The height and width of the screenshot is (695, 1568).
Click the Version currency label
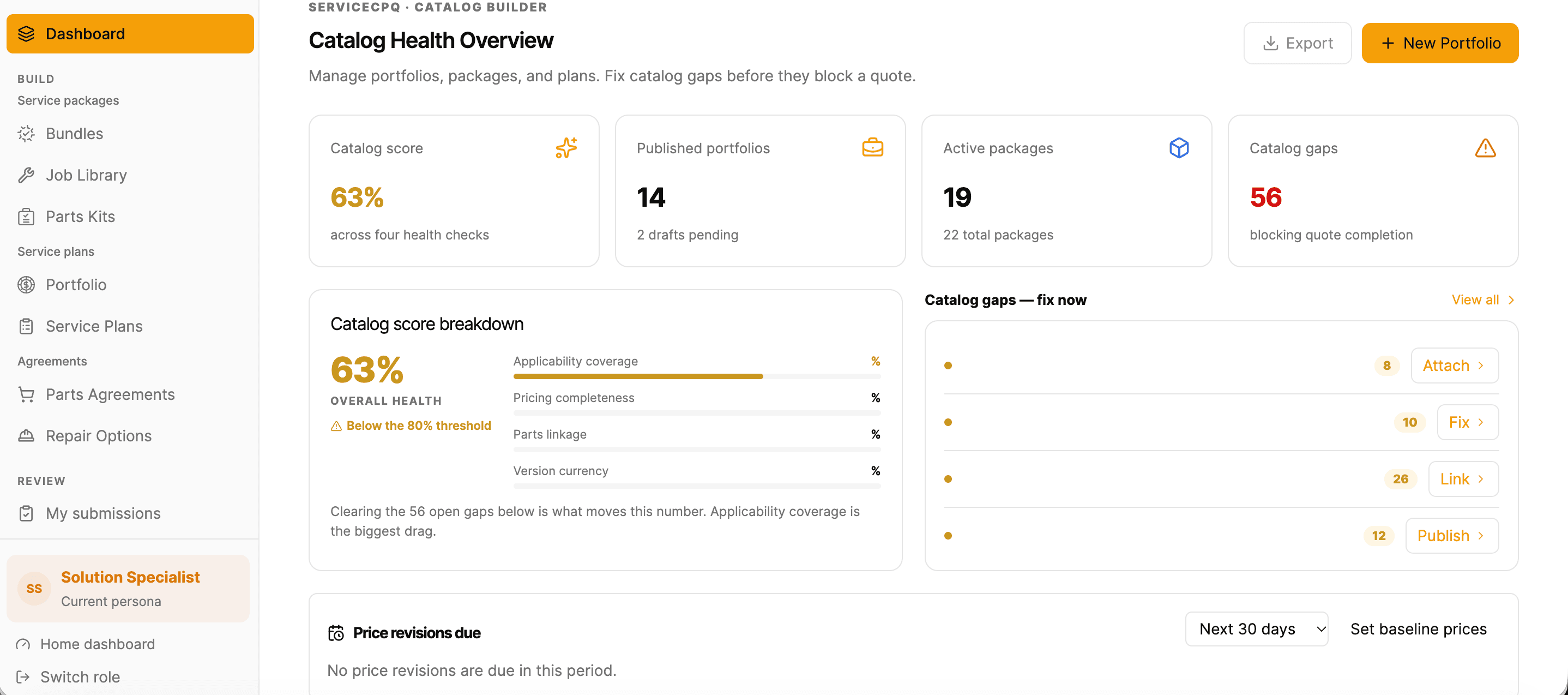560,471
